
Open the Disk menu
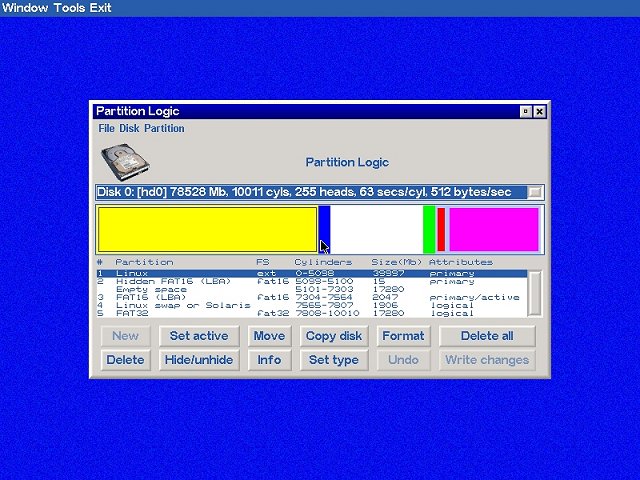pyautogui.click(x=129, y=128)
